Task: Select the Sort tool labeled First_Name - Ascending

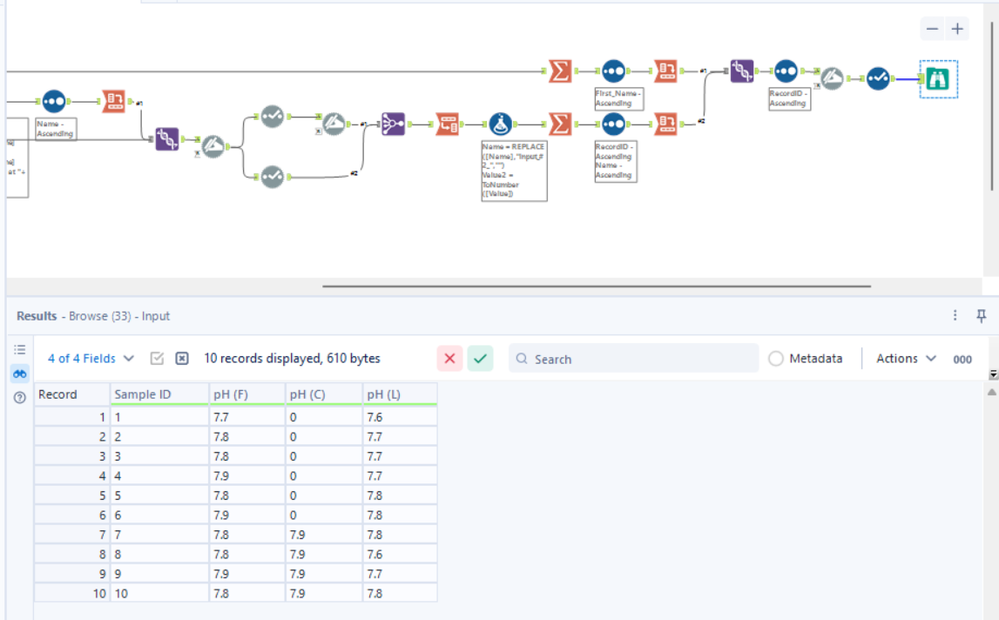Action: tap(614, 71)
